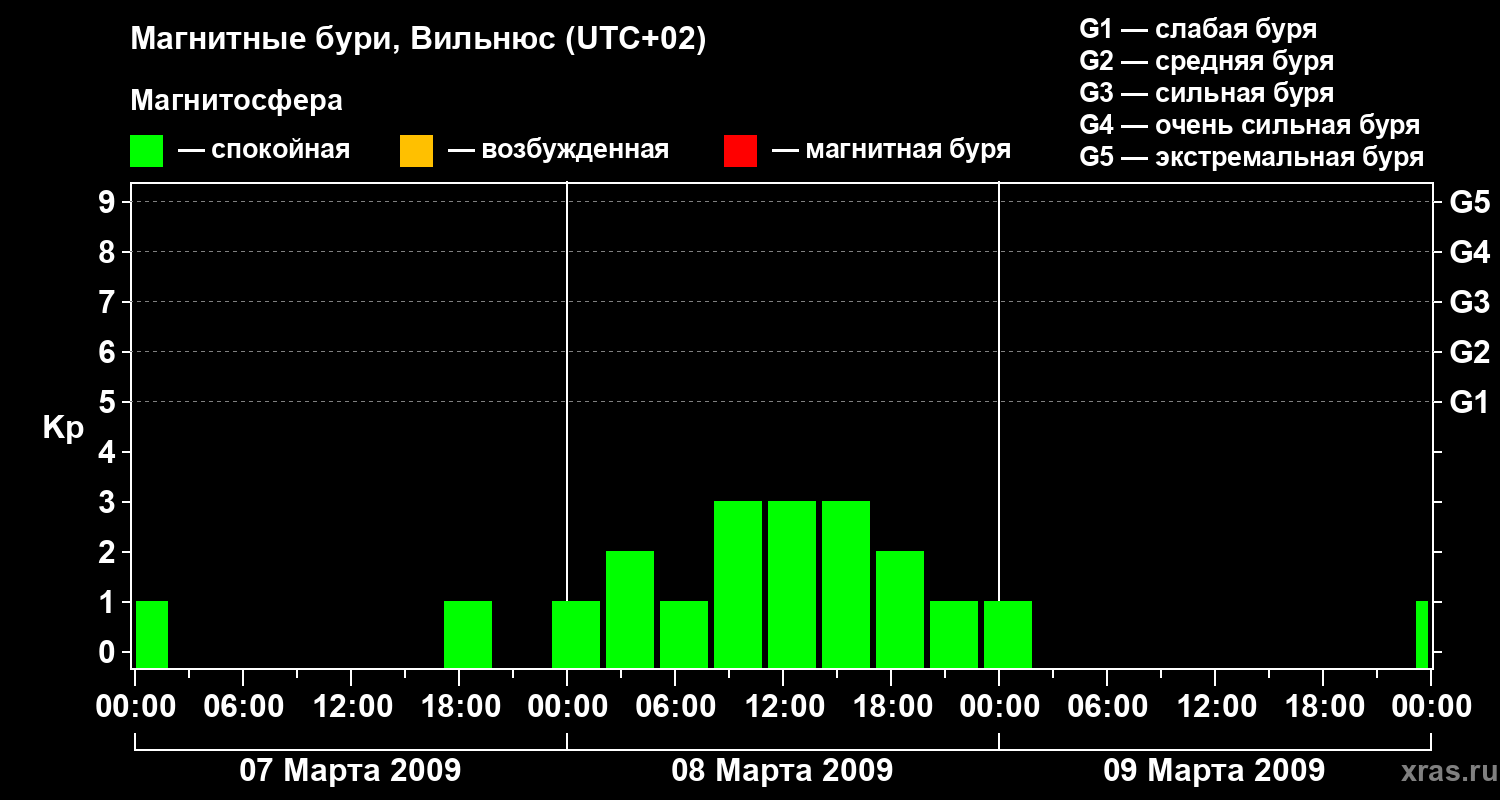Click 'G2 — средняя буря' description line
Screen dimensions: 1500x800
(1207, 61)
